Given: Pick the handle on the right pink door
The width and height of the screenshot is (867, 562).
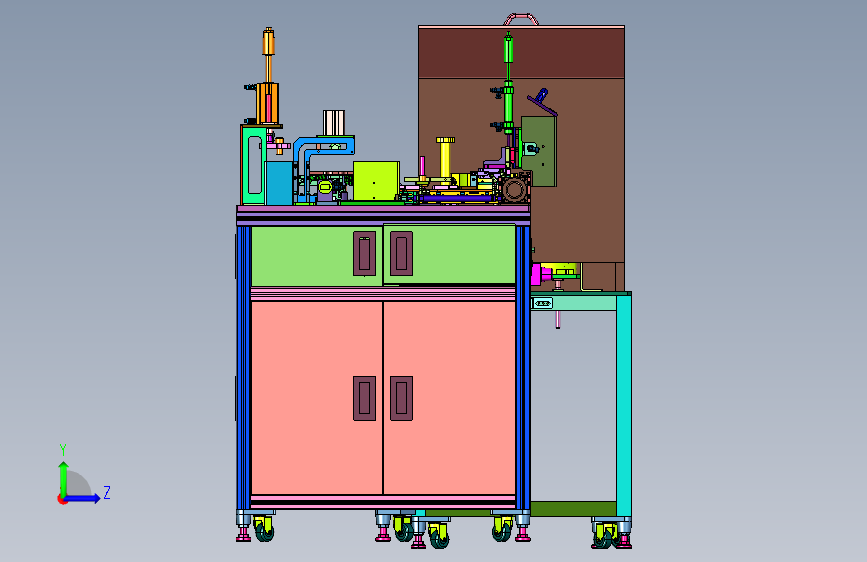Looking at the screenshot, I should click(x=401, y=398).
